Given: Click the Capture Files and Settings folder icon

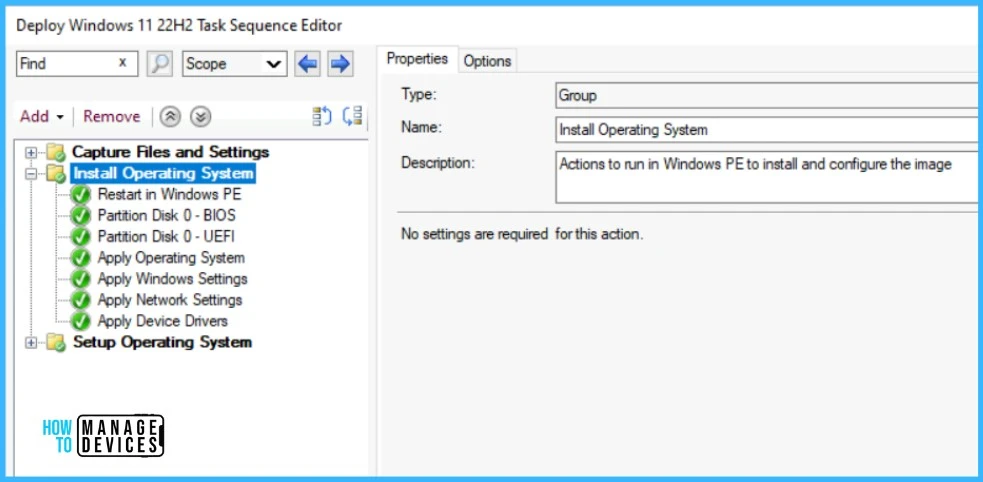Looking at the screenshot, I should click(55, 153).
